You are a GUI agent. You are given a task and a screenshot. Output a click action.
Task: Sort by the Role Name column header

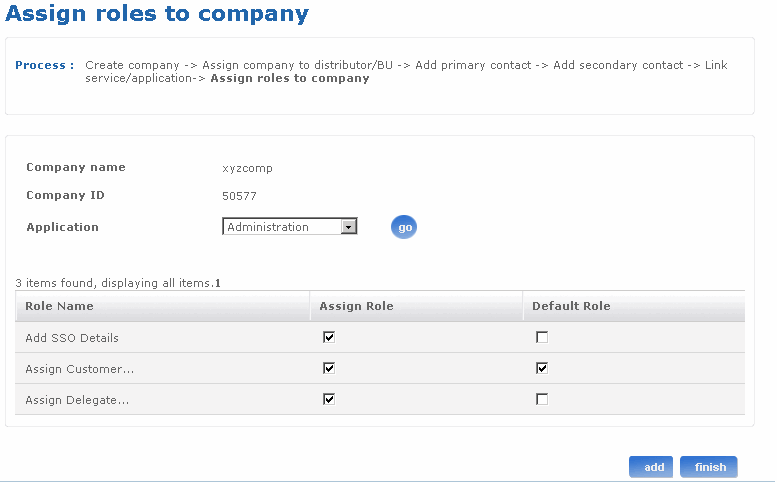coord(60,306)
